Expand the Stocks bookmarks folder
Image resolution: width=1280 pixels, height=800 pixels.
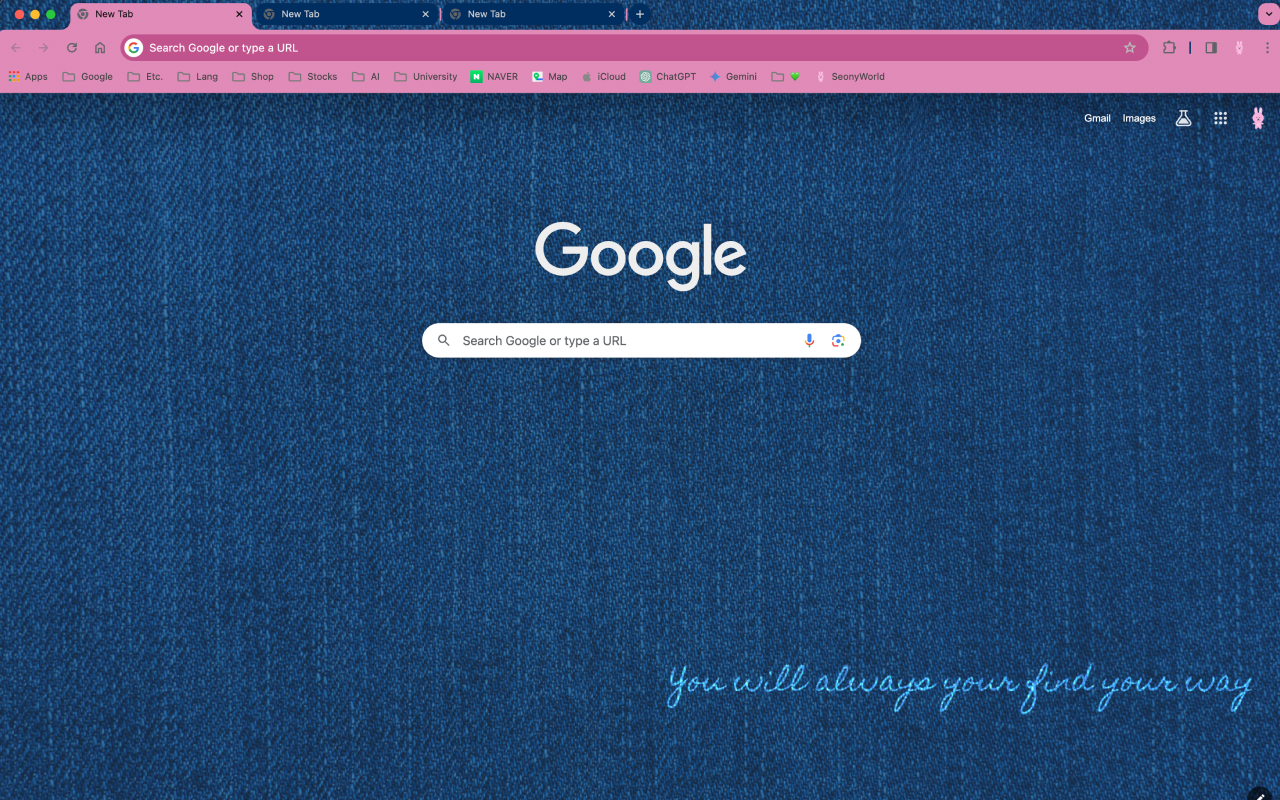313,76
